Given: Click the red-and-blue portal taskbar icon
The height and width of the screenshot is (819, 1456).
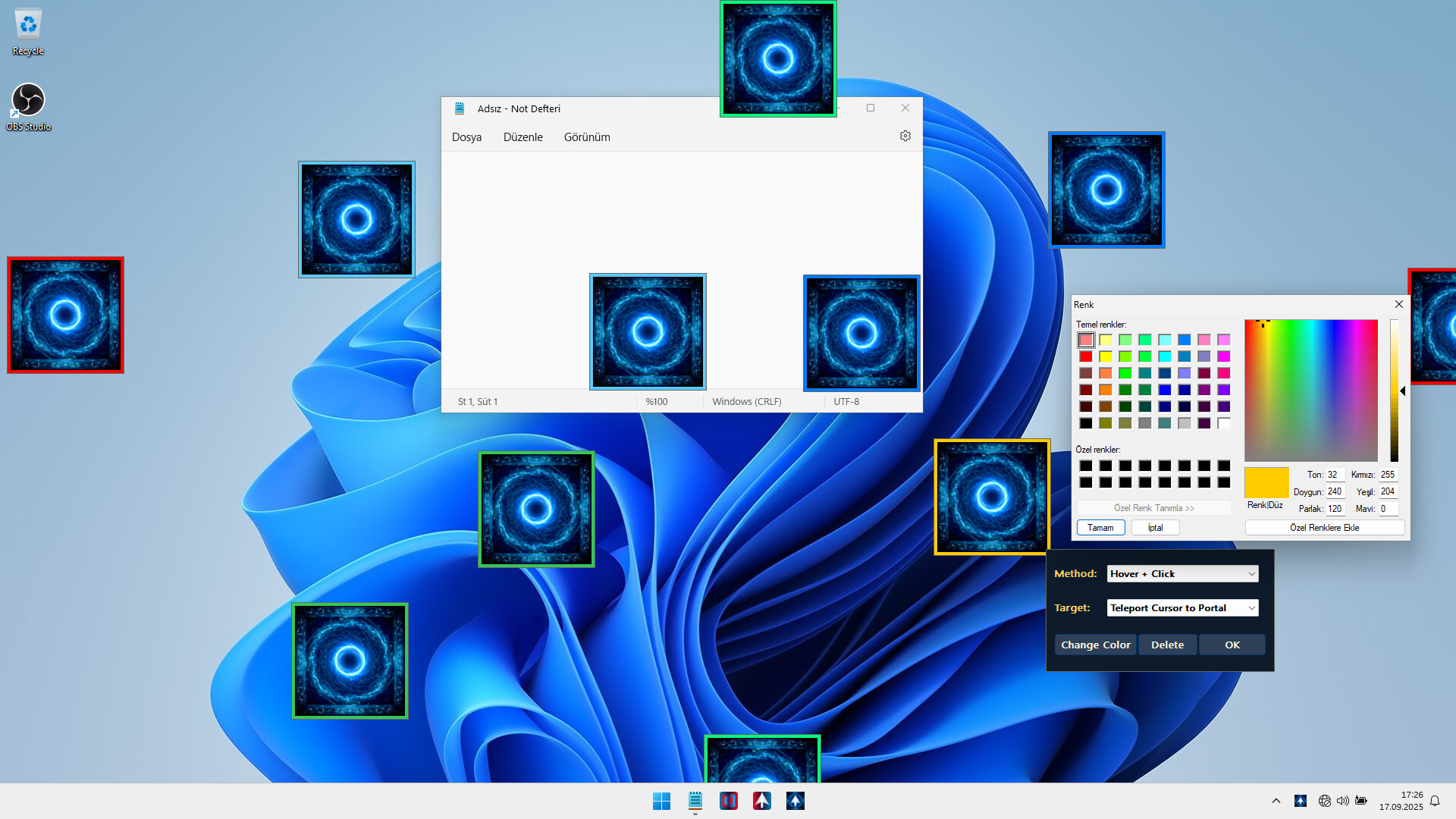Looking at the screenshot, I should (x=728, y=800).
